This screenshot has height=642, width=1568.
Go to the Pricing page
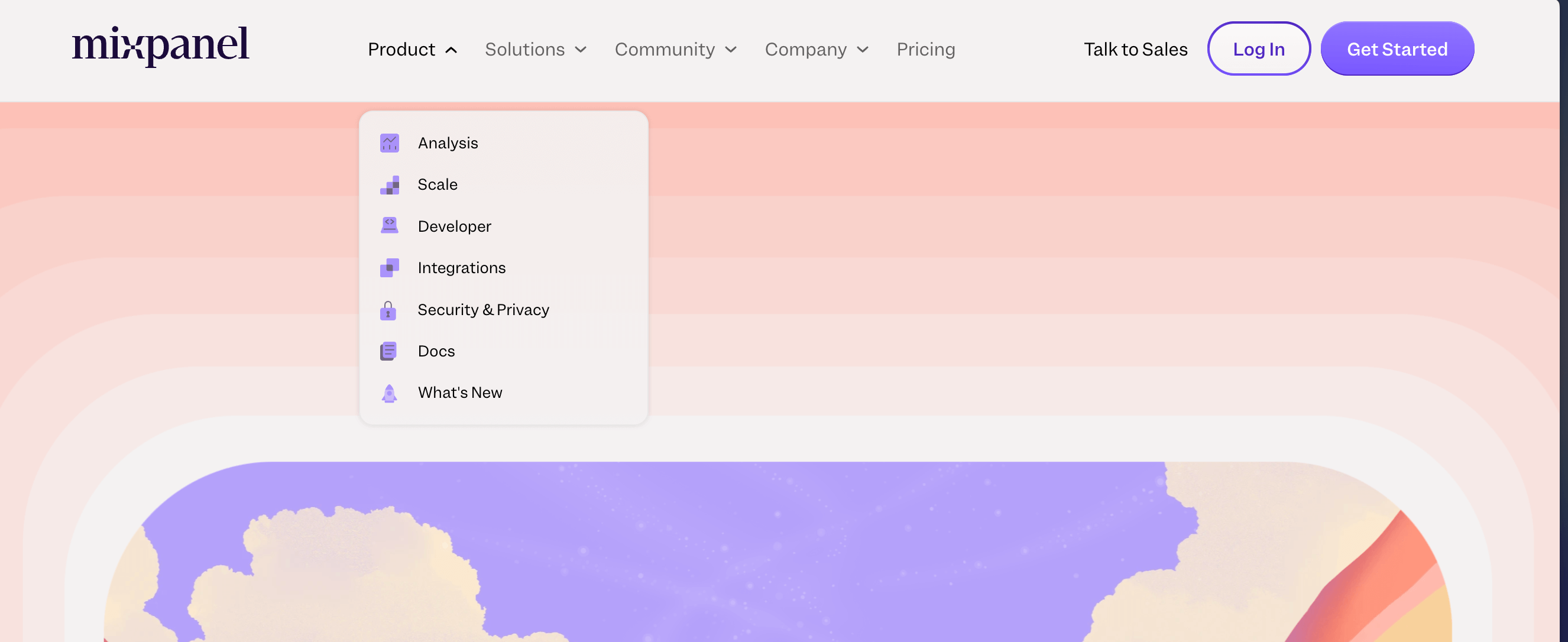(926, 49)
